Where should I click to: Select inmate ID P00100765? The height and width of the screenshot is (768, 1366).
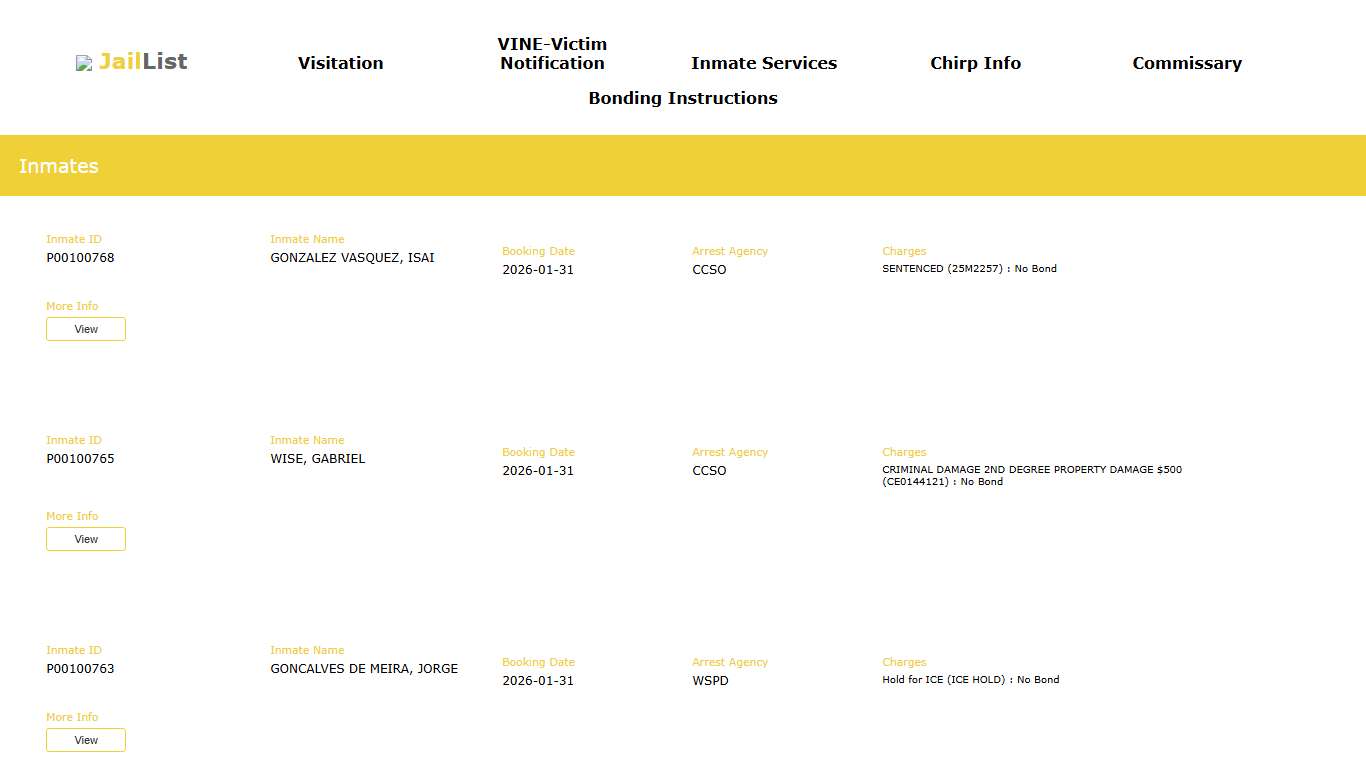click(x=80, y=459)
